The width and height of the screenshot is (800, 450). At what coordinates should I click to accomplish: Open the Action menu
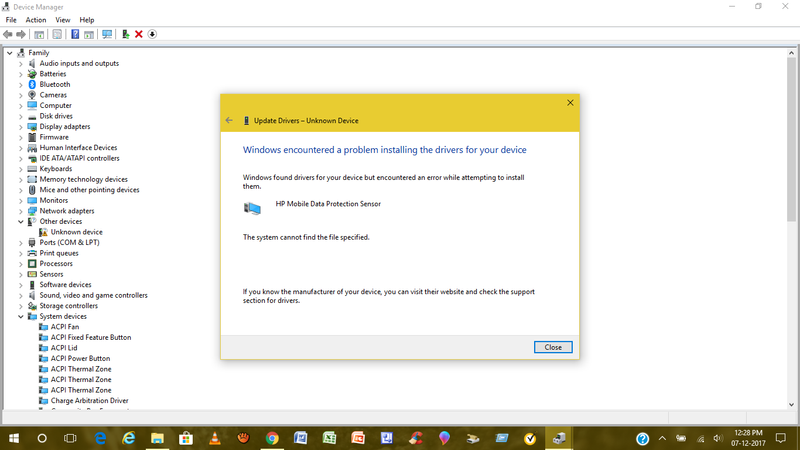tap(36, 20)
